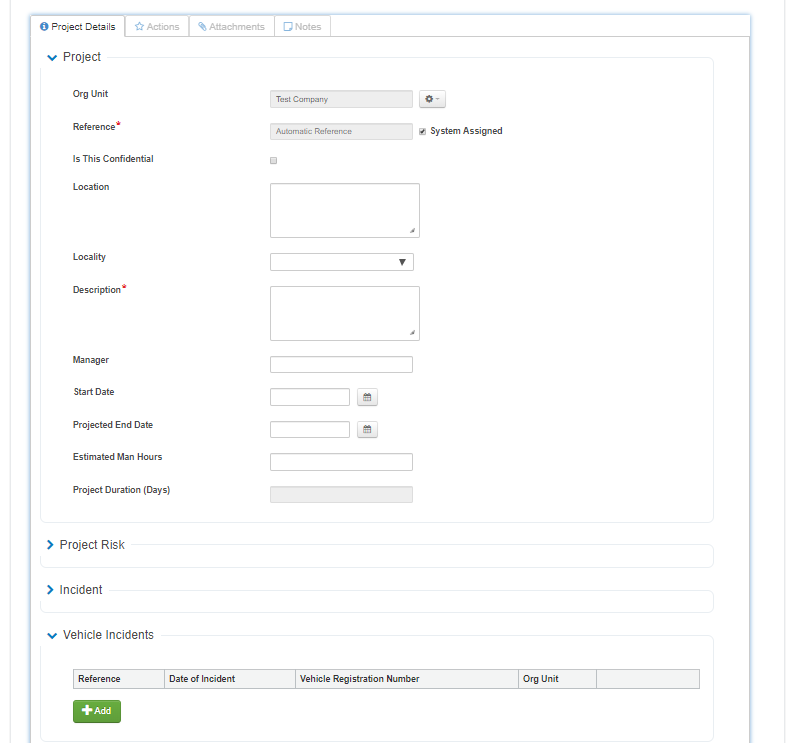Click the note icon on Notes tab
The width and height of the screenshot is (794, 743).
coord(288,26)
